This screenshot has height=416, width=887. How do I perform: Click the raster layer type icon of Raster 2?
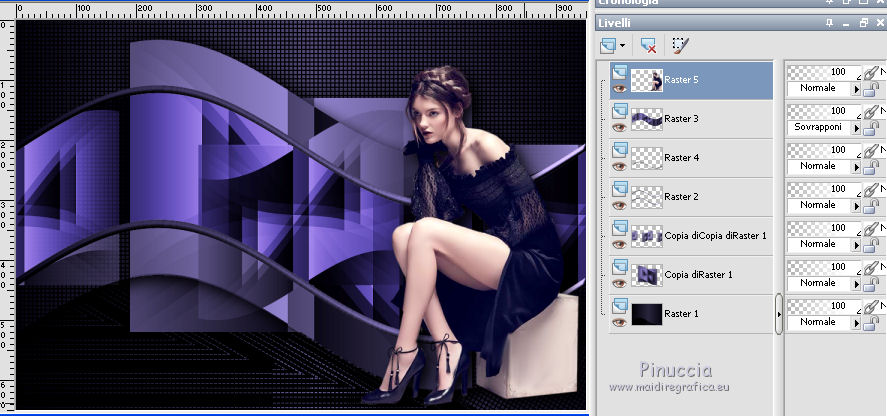point(619,189)
